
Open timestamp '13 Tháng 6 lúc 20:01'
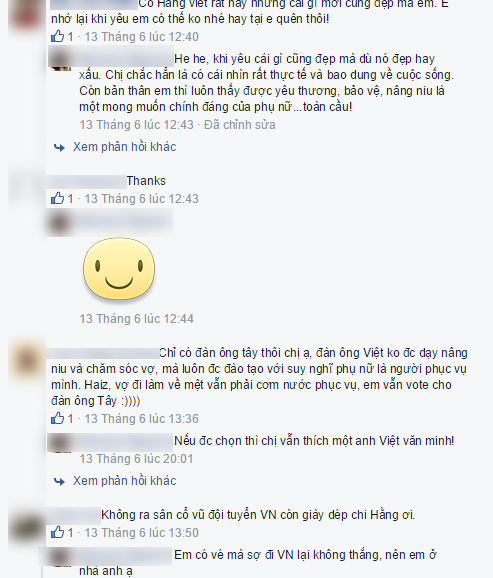point(136,459)
